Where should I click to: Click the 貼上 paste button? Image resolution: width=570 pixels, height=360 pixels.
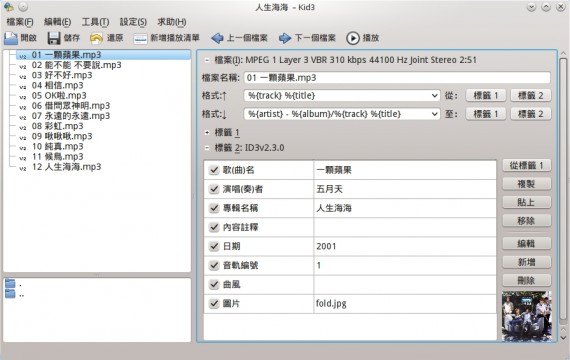tap(526, 202)
